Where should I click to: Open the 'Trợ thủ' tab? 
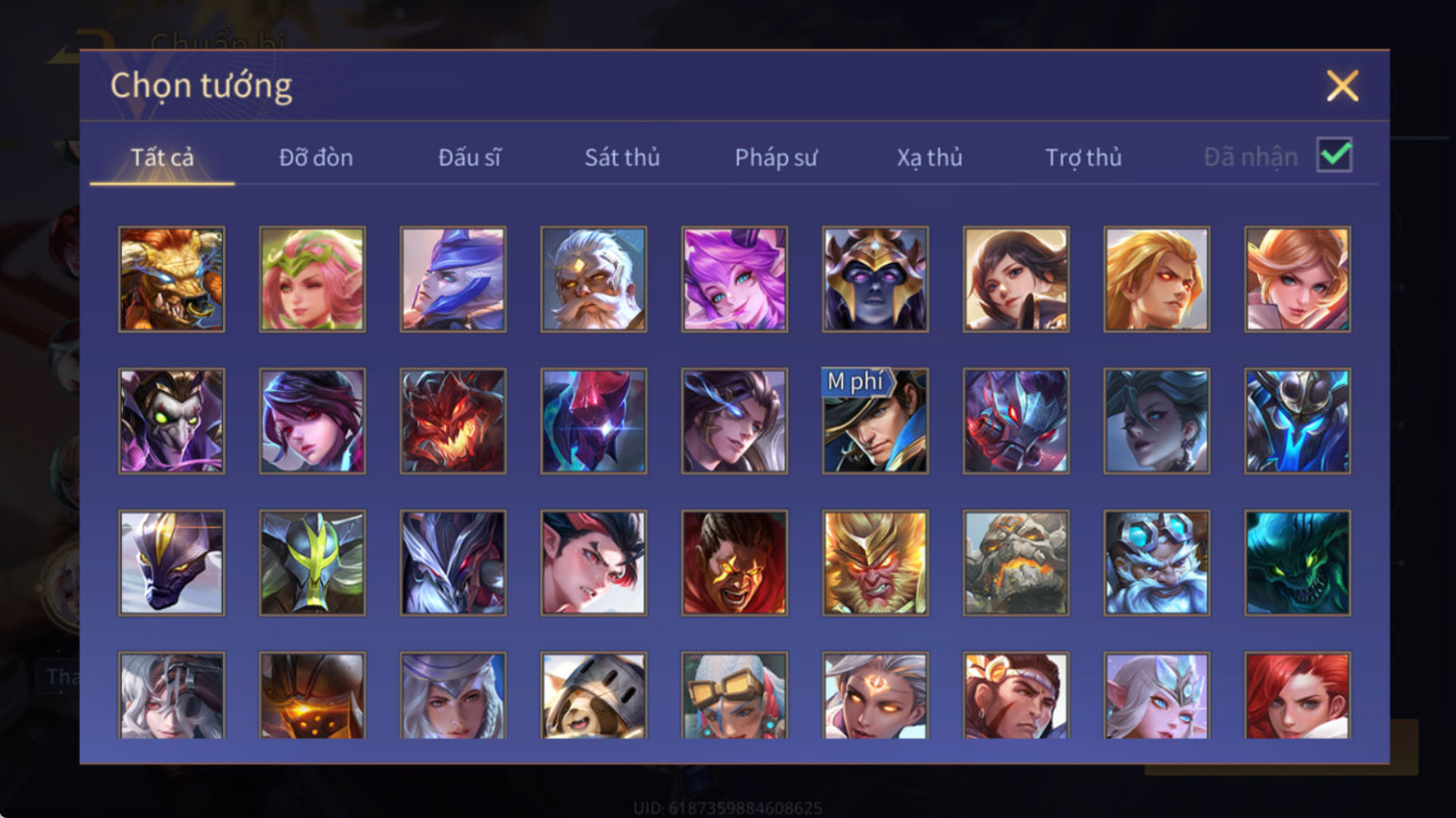point(1084,157)
